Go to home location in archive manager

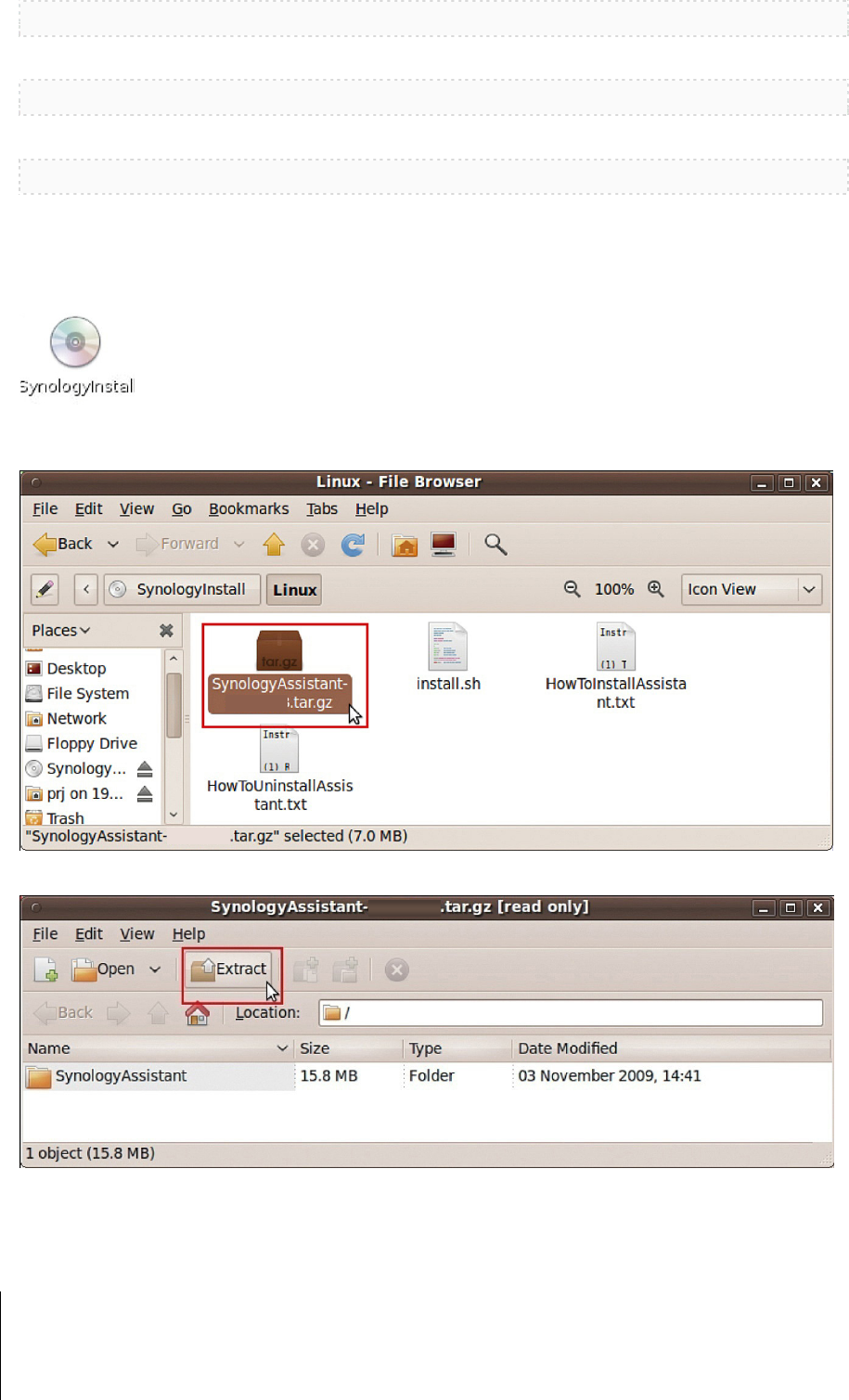pos(197,1013)
